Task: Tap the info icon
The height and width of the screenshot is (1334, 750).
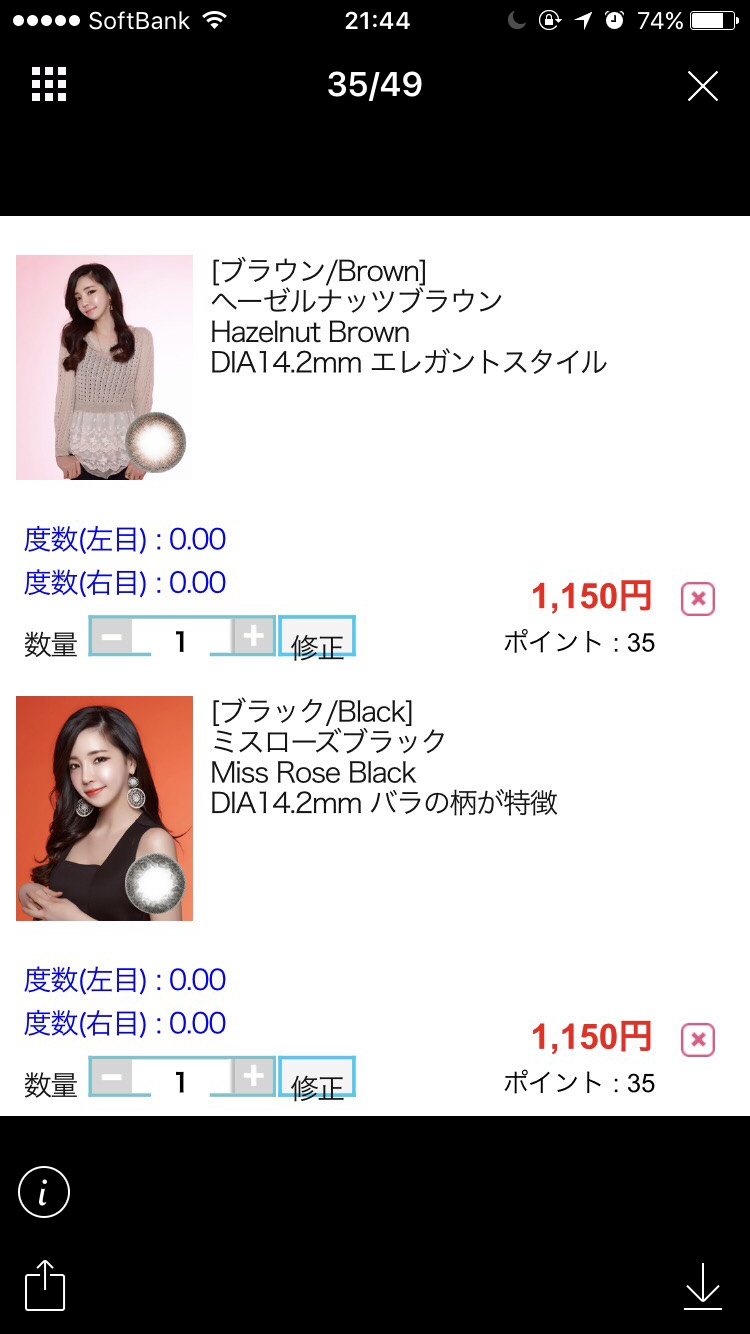Action: pyautogui.click(x=44, y=1192)
